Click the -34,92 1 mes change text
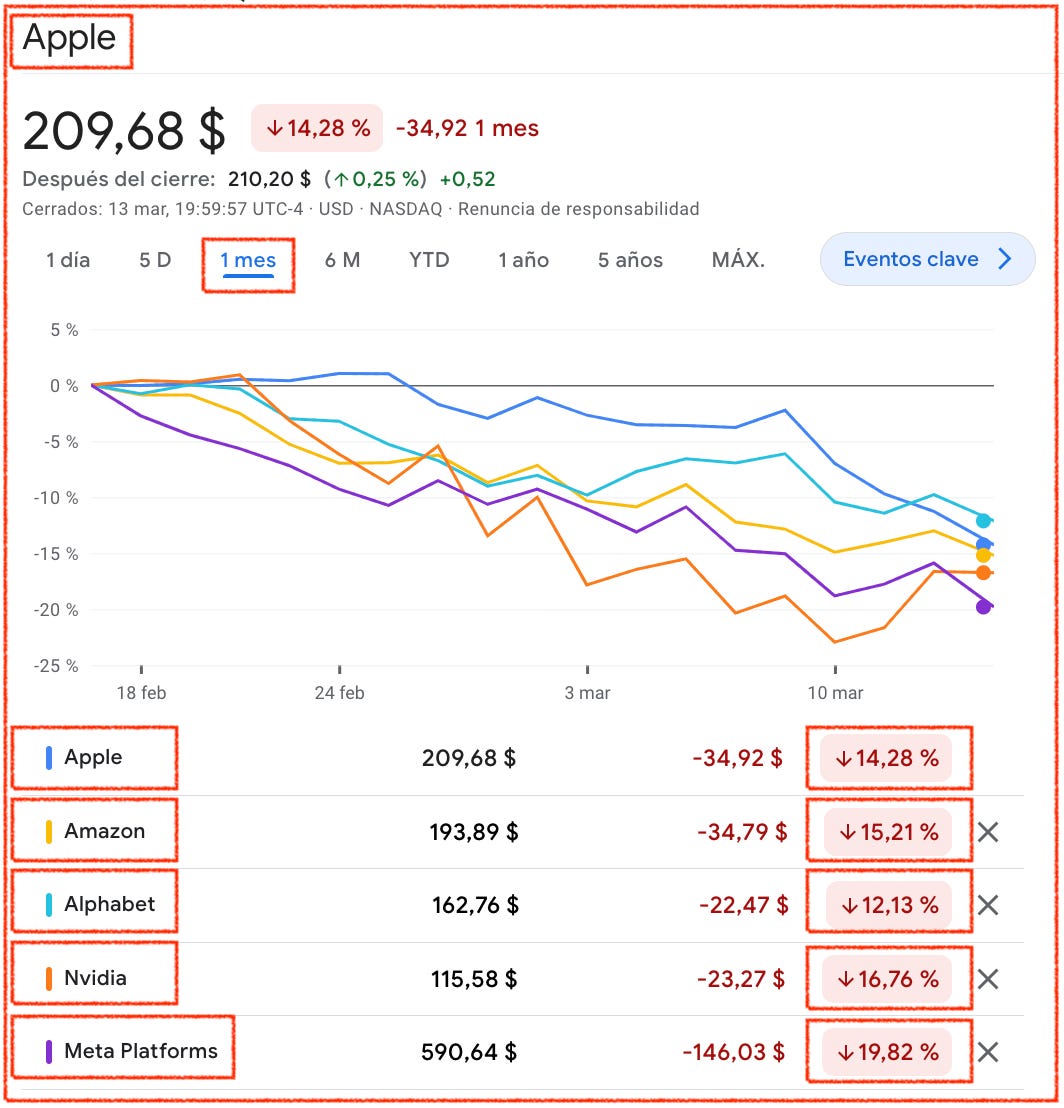 pos(467,128)
